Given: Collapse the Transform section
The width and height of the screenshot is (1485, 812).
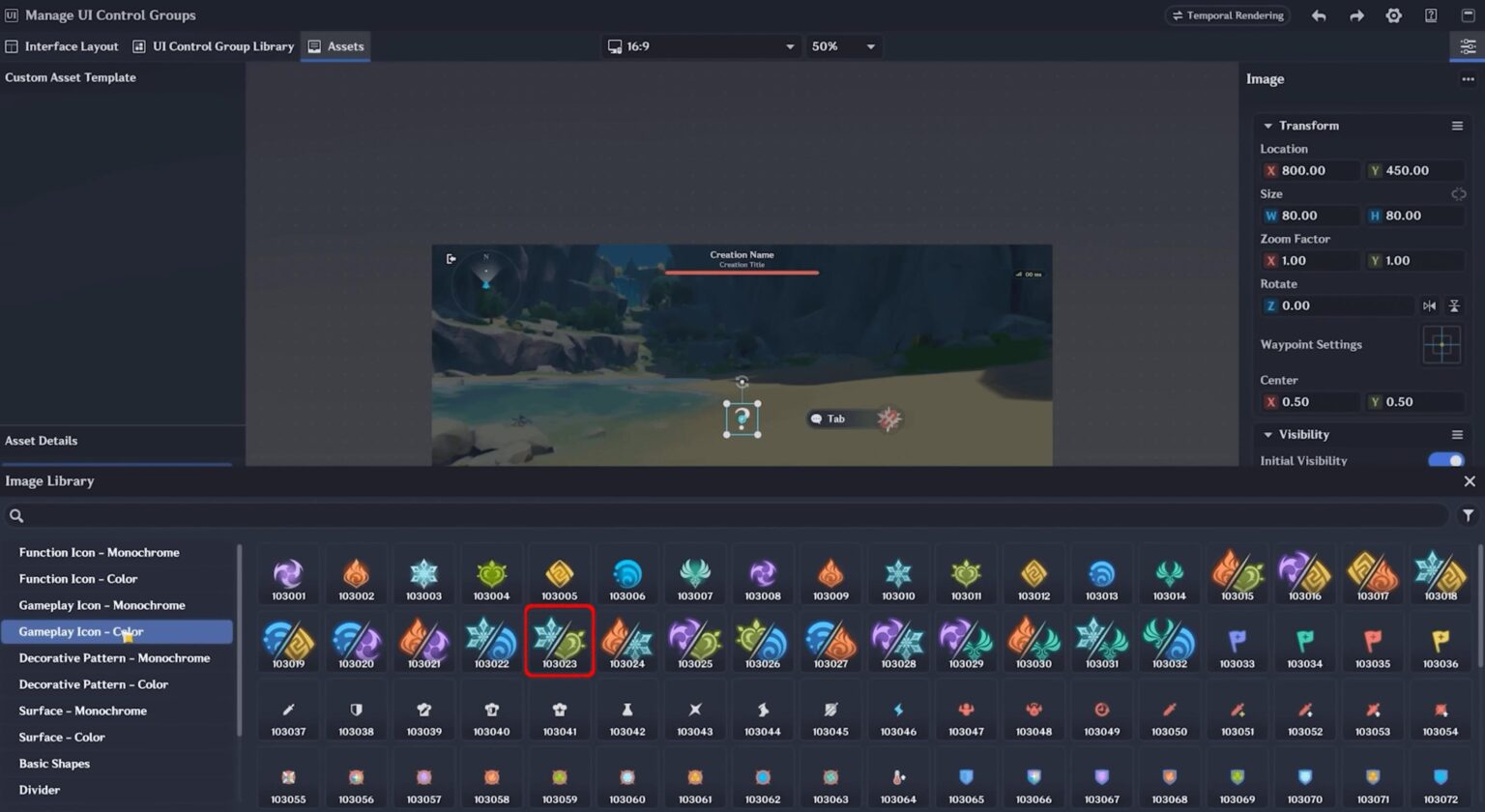Looking at the screenshot, I should (x=1268, y=125).
